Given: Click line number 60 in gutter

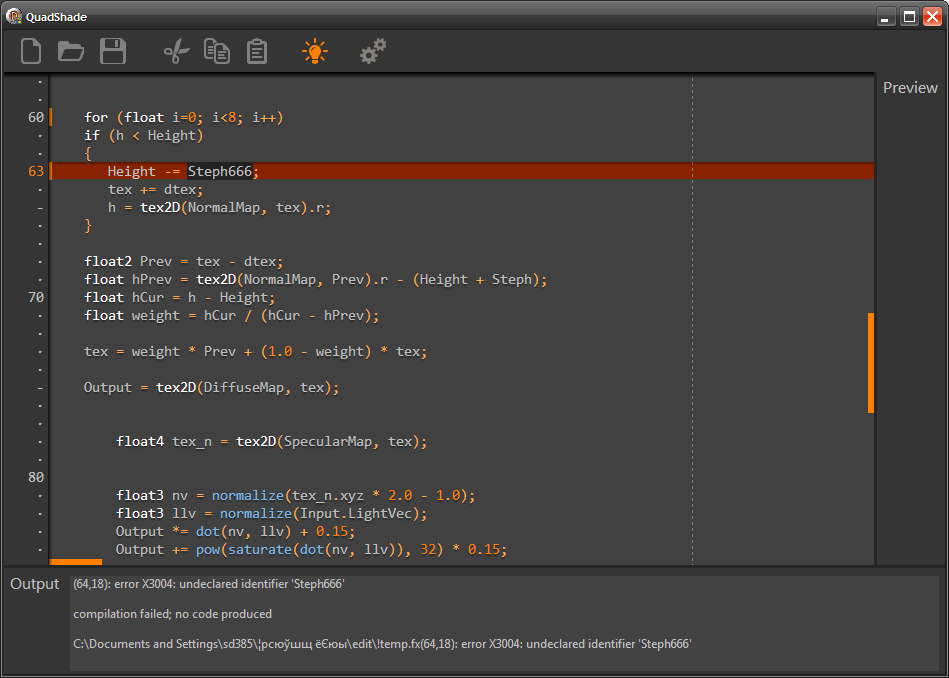Looking at the screenshot, I should click(36, 117).
